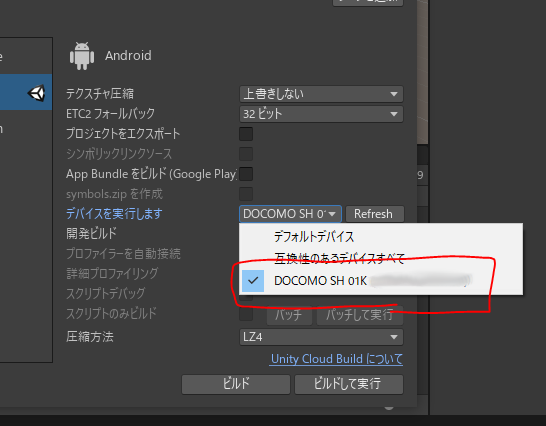Viewport: 546px width, 426px height.
Task: Click the デバイスを実行します label
Action: point(114,214)
